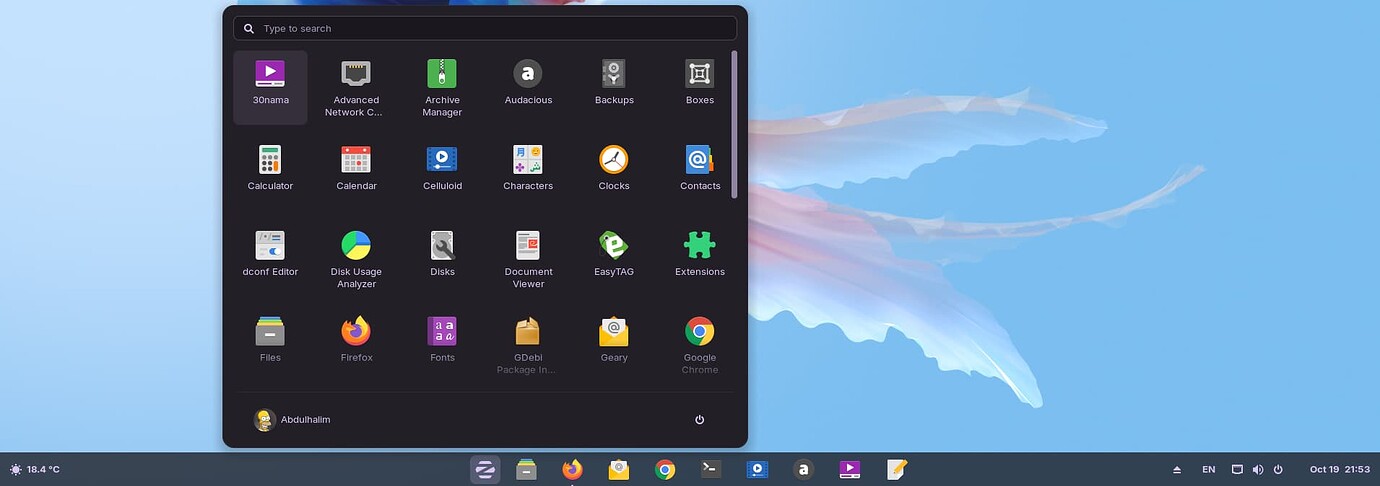
Task: Open Firefox from the taskbar
Action: [572, 469]
